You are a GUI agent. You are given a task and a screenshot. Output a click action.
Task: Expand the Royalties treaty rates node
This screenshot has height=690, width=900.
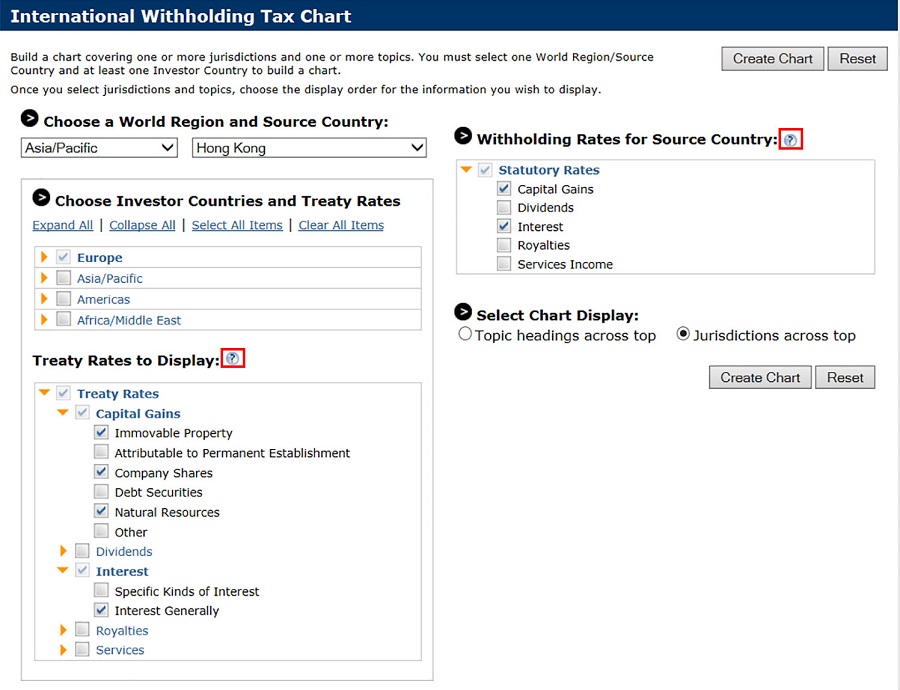(x=64, y=631)
